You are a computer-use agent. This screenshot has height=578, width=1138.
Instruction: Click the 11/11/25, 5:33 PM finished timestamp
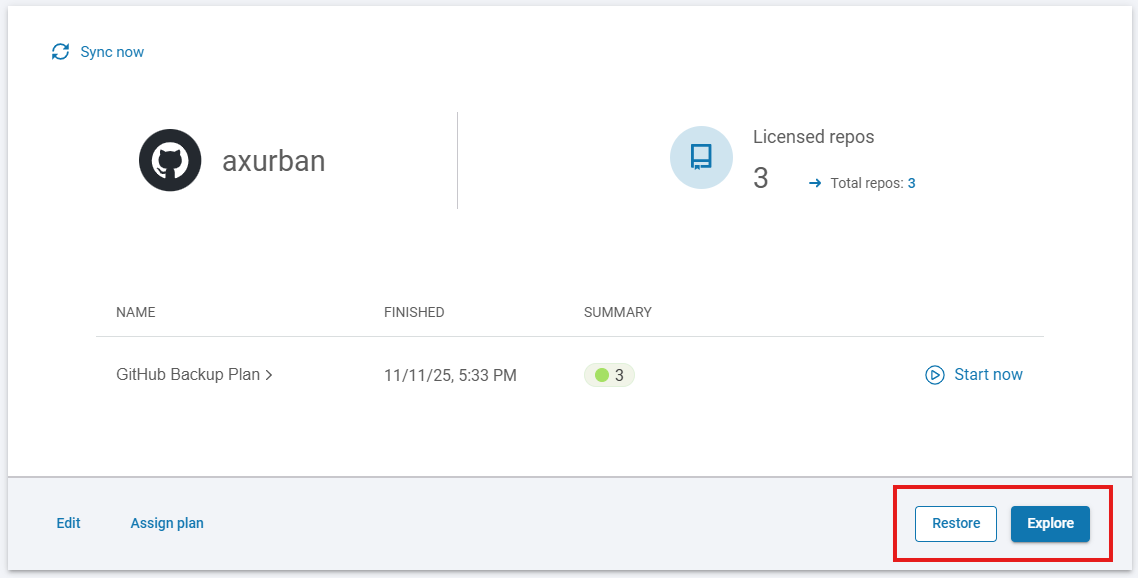pos(450,376)
